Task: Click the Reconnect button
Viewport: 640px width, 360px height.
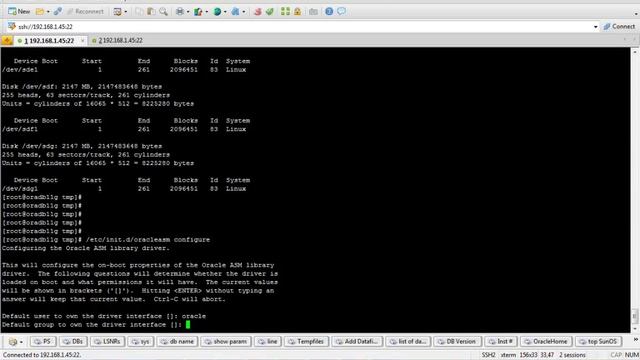Action: coord(85,11)
